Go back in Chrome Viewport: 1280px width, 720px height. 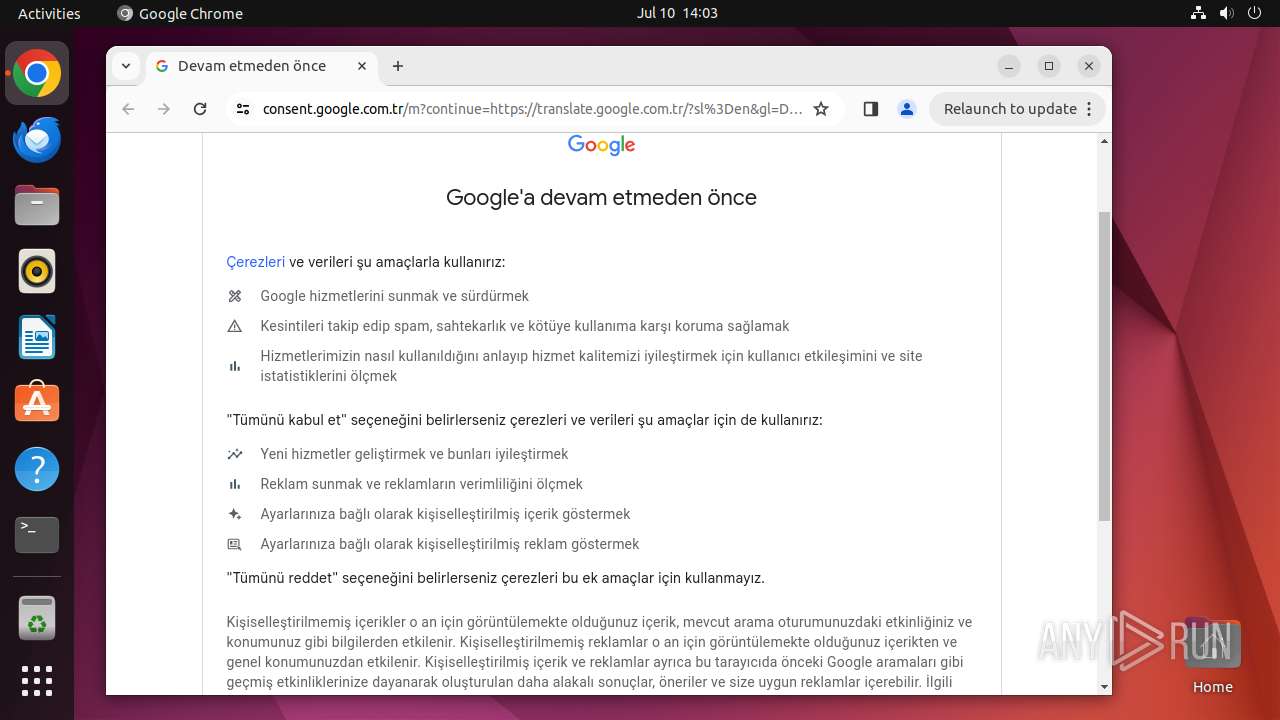(x=128, y=109)
